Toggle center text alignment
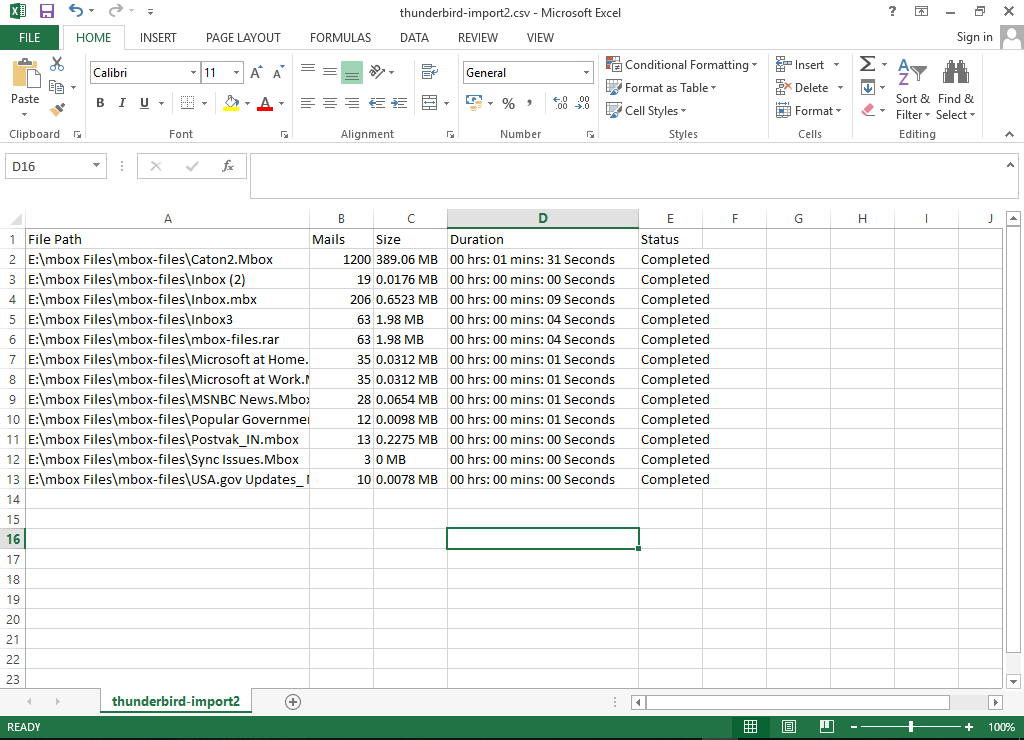This screenshot has height=740, width=1024. tap(330, 103)
